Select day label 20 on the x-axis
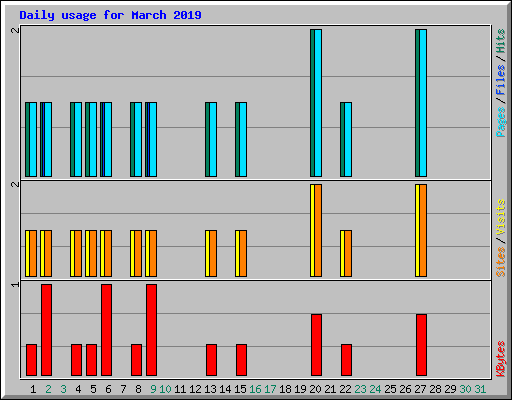The width and height of the screenshot is (512, 400). tap(315, 389)
